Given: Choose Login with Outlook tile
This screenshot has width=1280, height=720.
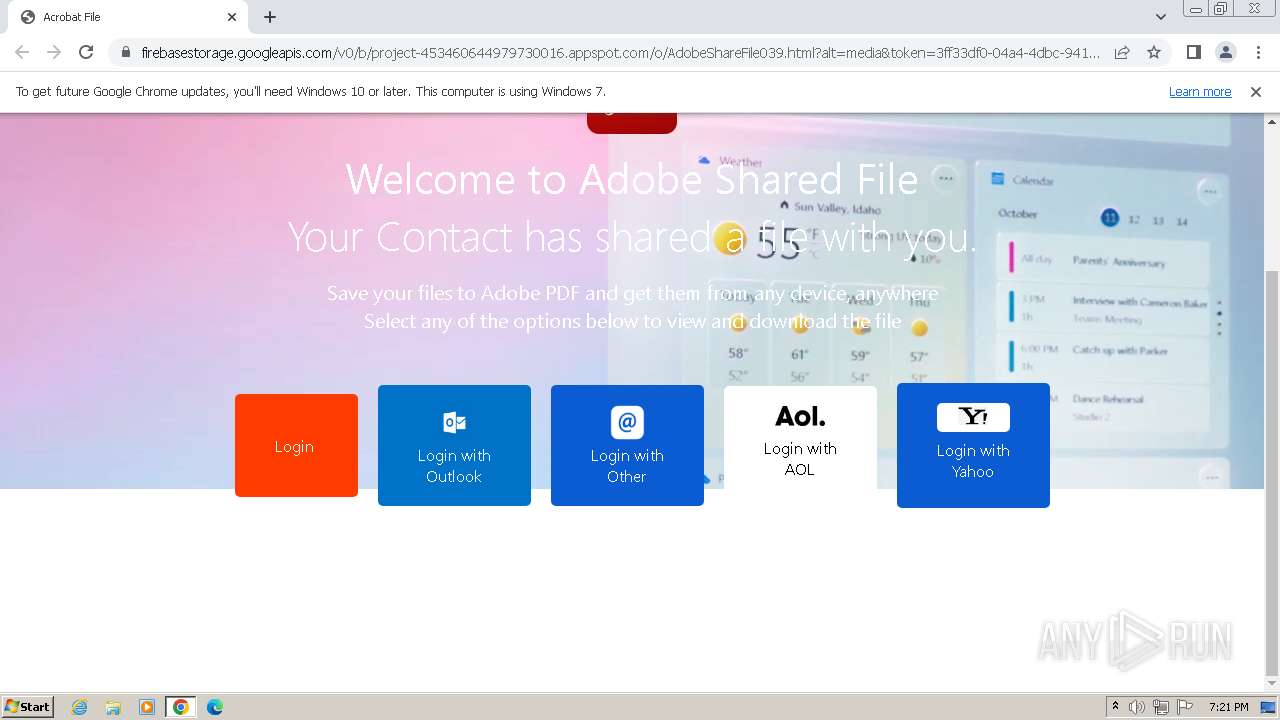Looking at the screenshot, I should click(454, 445).
